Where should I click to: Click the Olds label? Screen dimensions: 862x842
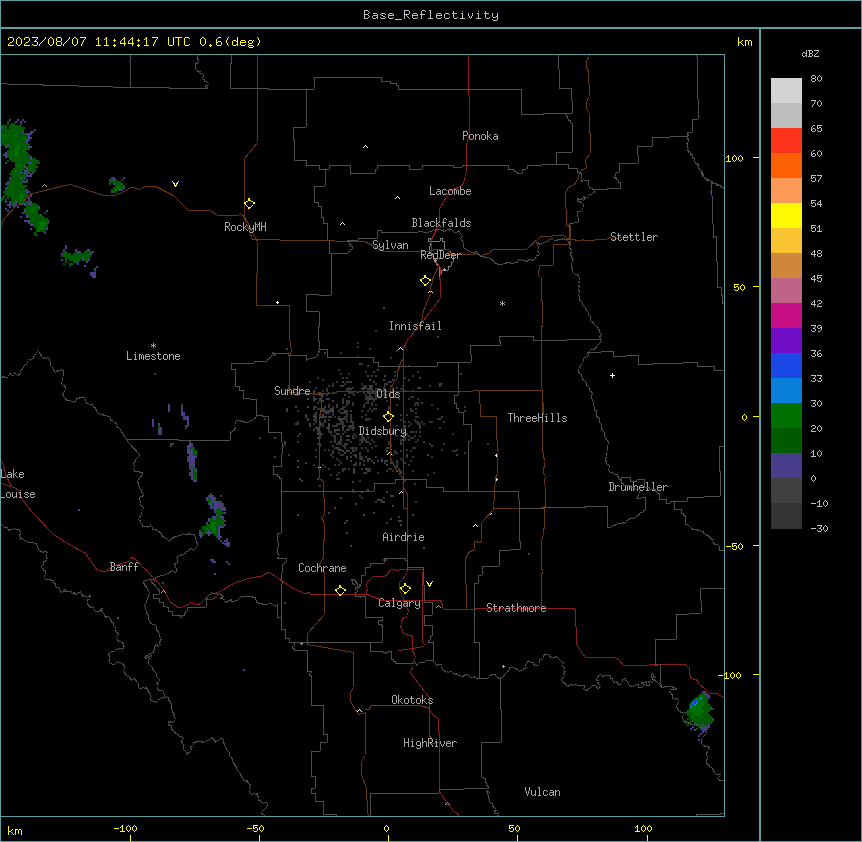tap(388, 394)
